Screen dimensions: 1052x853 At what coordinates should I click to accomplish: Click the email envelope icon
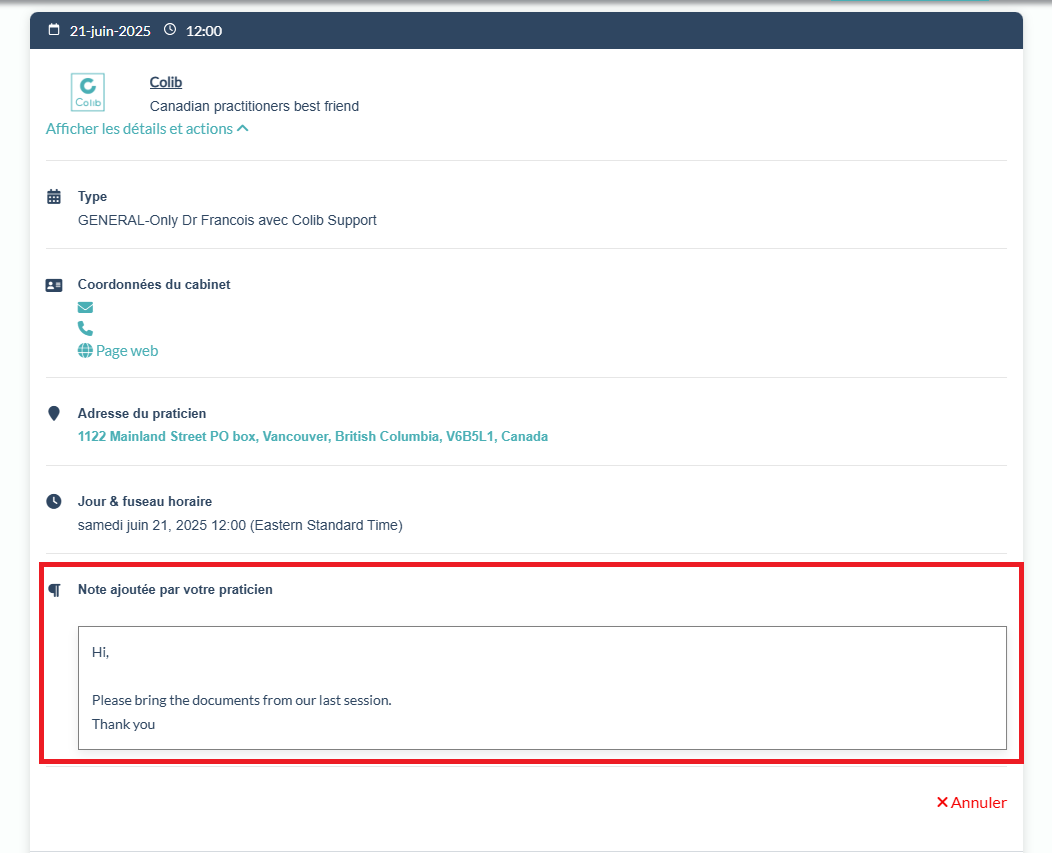[85, 307]
